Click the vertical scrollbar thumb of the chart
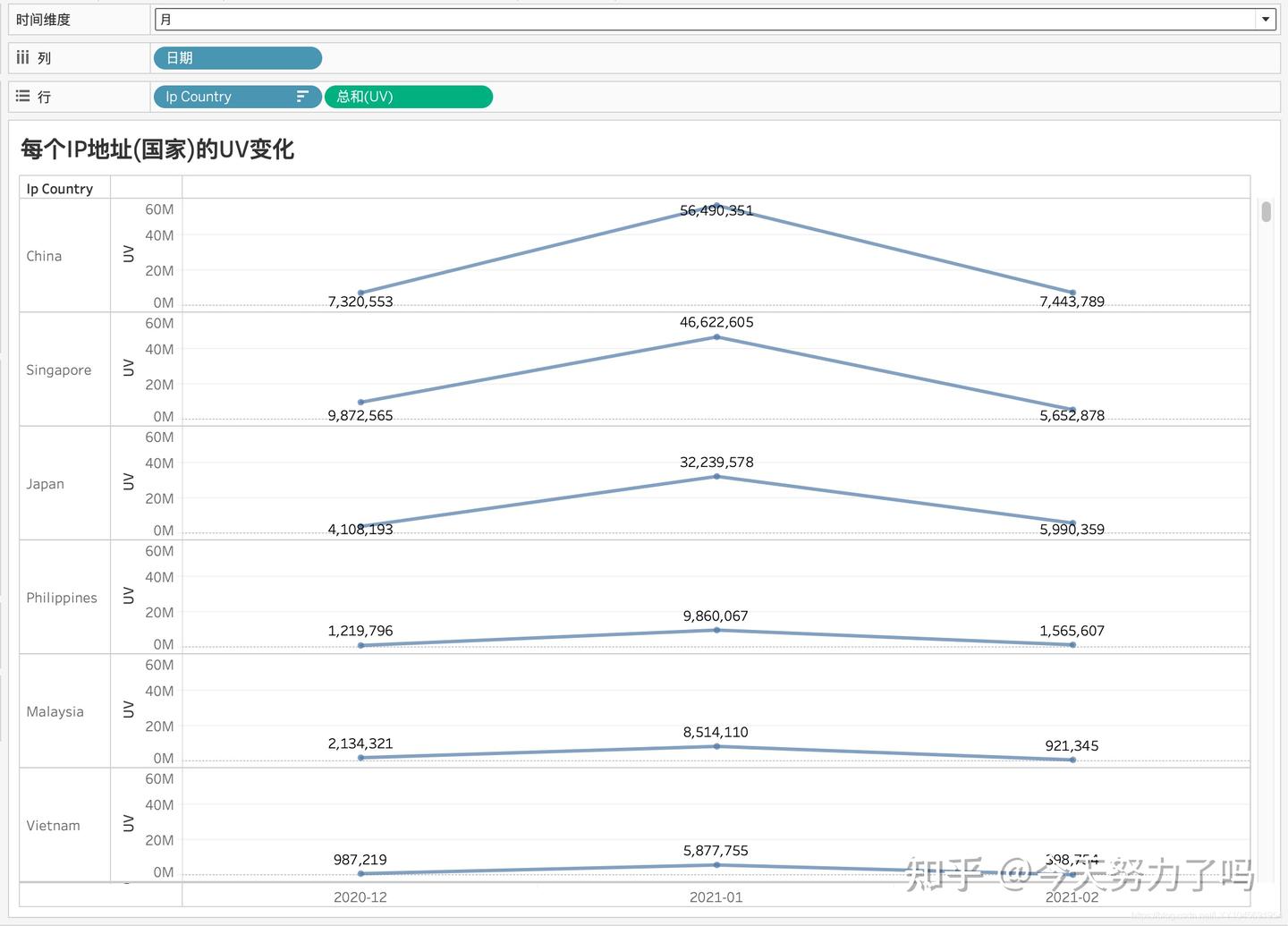This screenshot has height=926, width=1288. point(1266,212)
